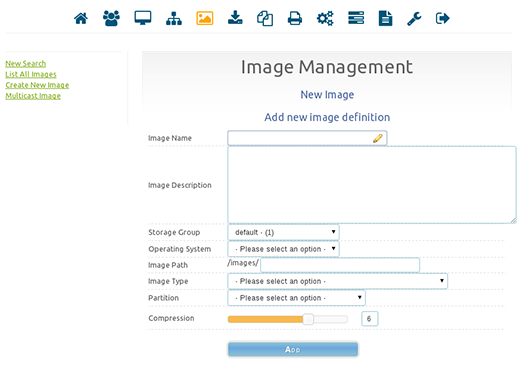
Task: Click the Image Path input field
Action: (340, 265)
